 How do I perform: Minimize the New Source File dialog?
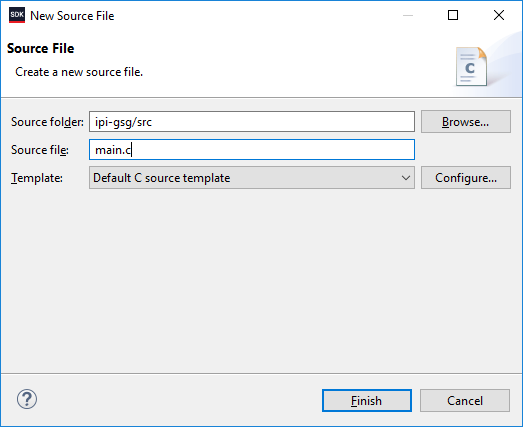408,15
